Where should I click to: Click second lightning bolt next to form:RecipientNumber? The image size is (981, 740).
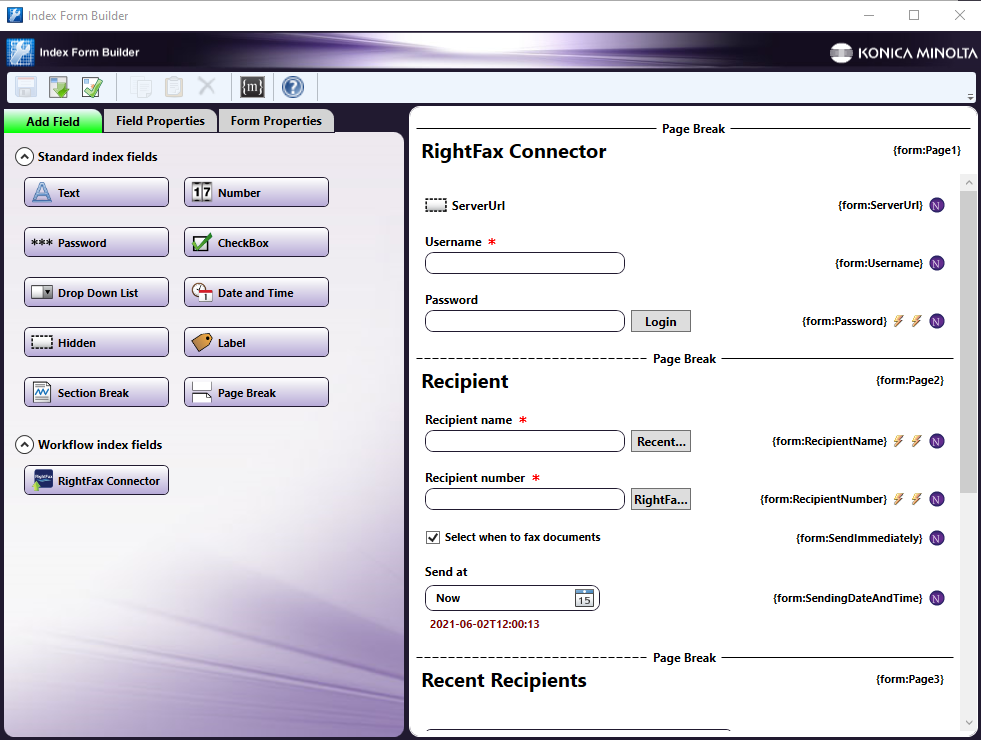917,499
